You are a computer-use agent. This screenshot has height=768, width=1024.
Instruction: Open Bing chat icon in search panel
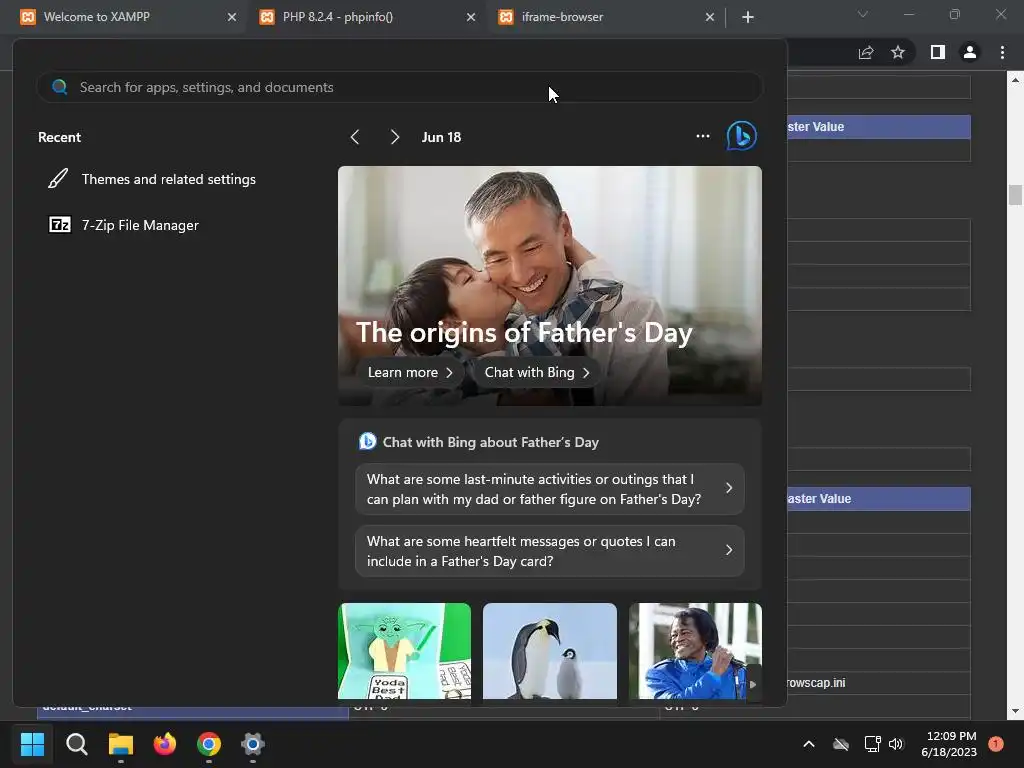click(x=742, y=136)
